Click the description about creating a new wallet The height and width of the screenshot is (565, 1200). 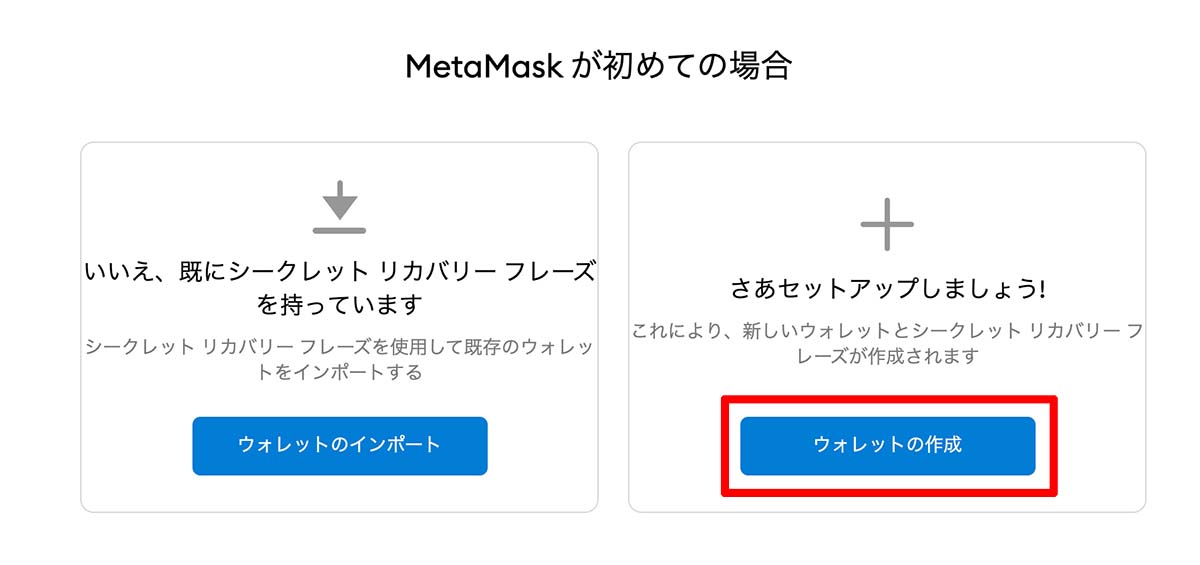[x=887, y=343]
